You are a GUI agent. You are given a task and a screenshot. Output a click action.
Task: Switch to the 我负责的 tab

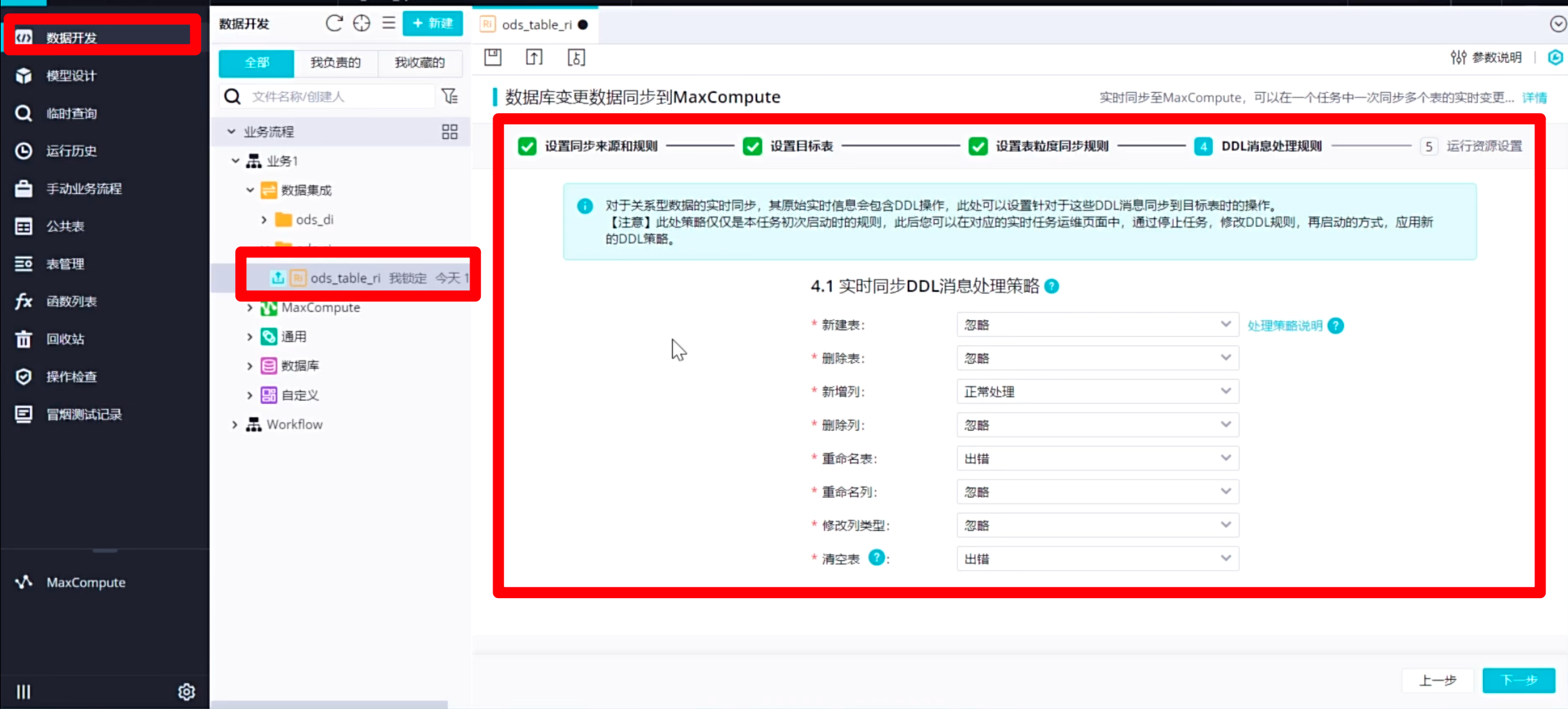point(336,63)
